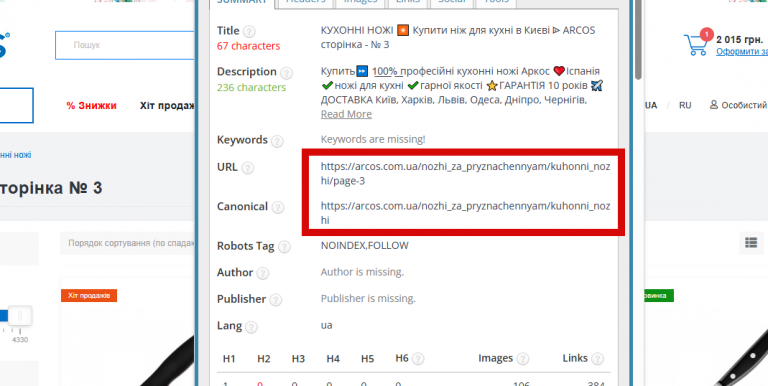Expand description with Read More link
Screen dimensions: 768x386
[346, 114]
